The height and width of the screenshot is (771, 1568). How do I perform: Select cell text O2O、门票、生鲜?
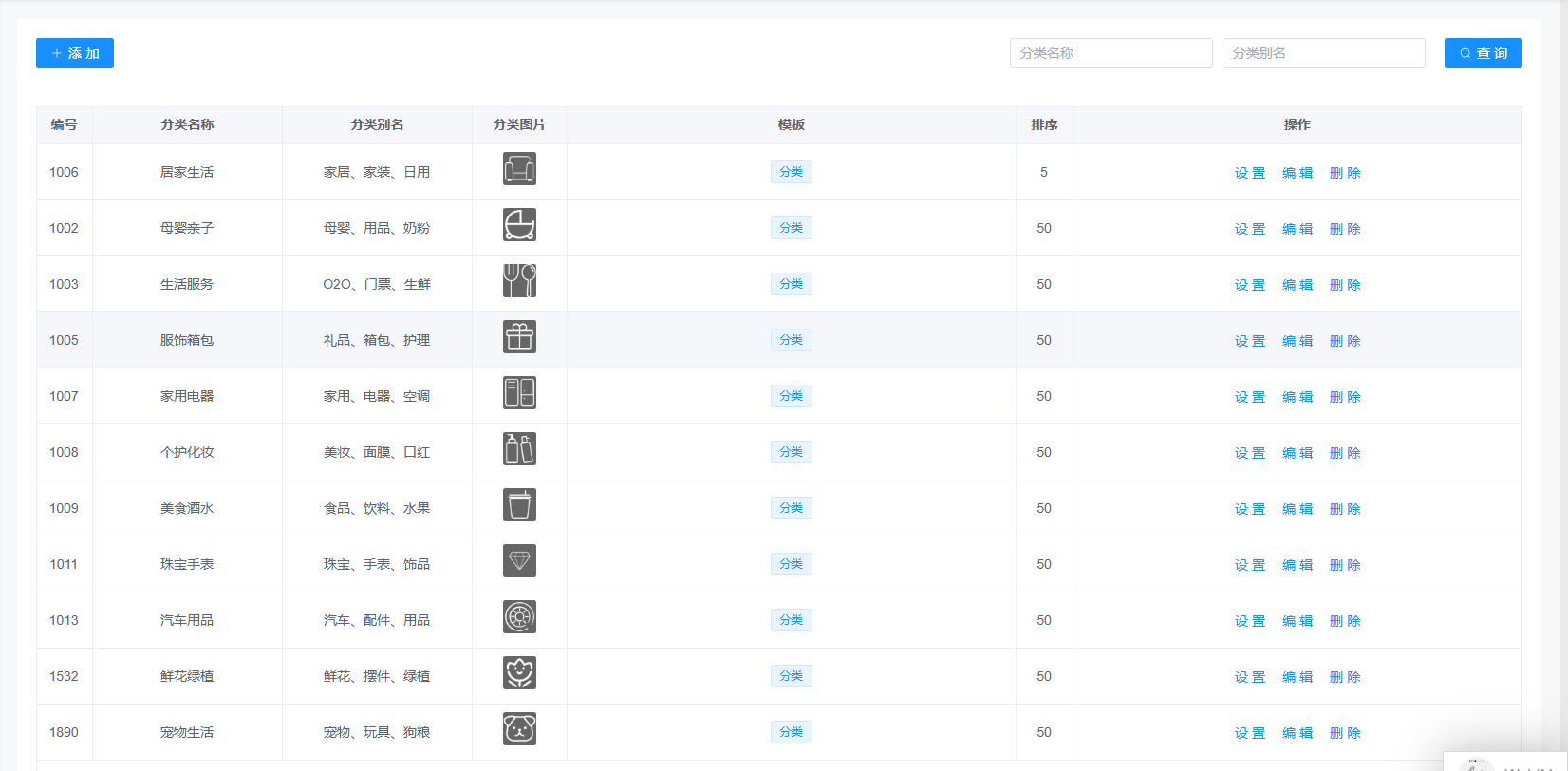click(x=377, y=284)
